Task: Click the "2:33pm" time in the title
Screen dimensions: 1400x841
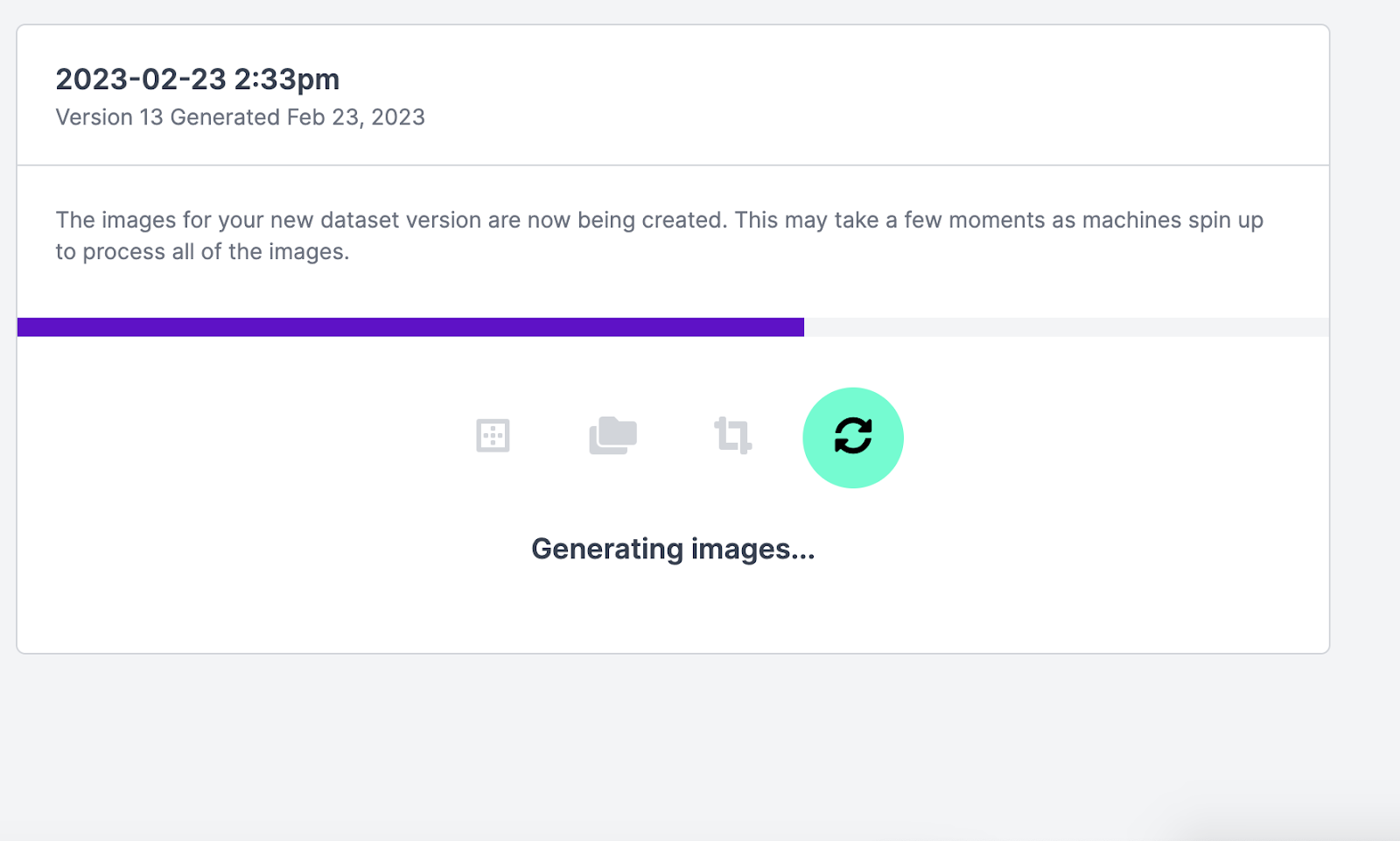Action: point(287,80)
